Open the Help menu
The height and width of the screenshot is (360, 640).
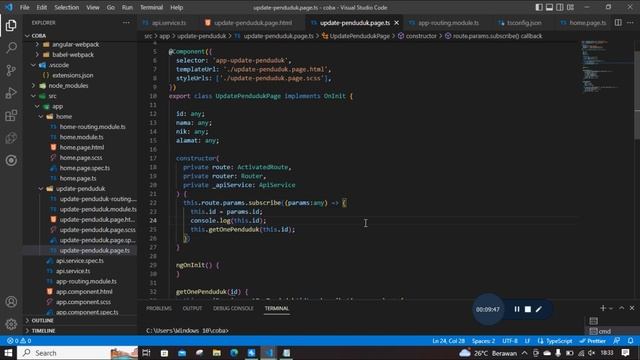[176, 7]
